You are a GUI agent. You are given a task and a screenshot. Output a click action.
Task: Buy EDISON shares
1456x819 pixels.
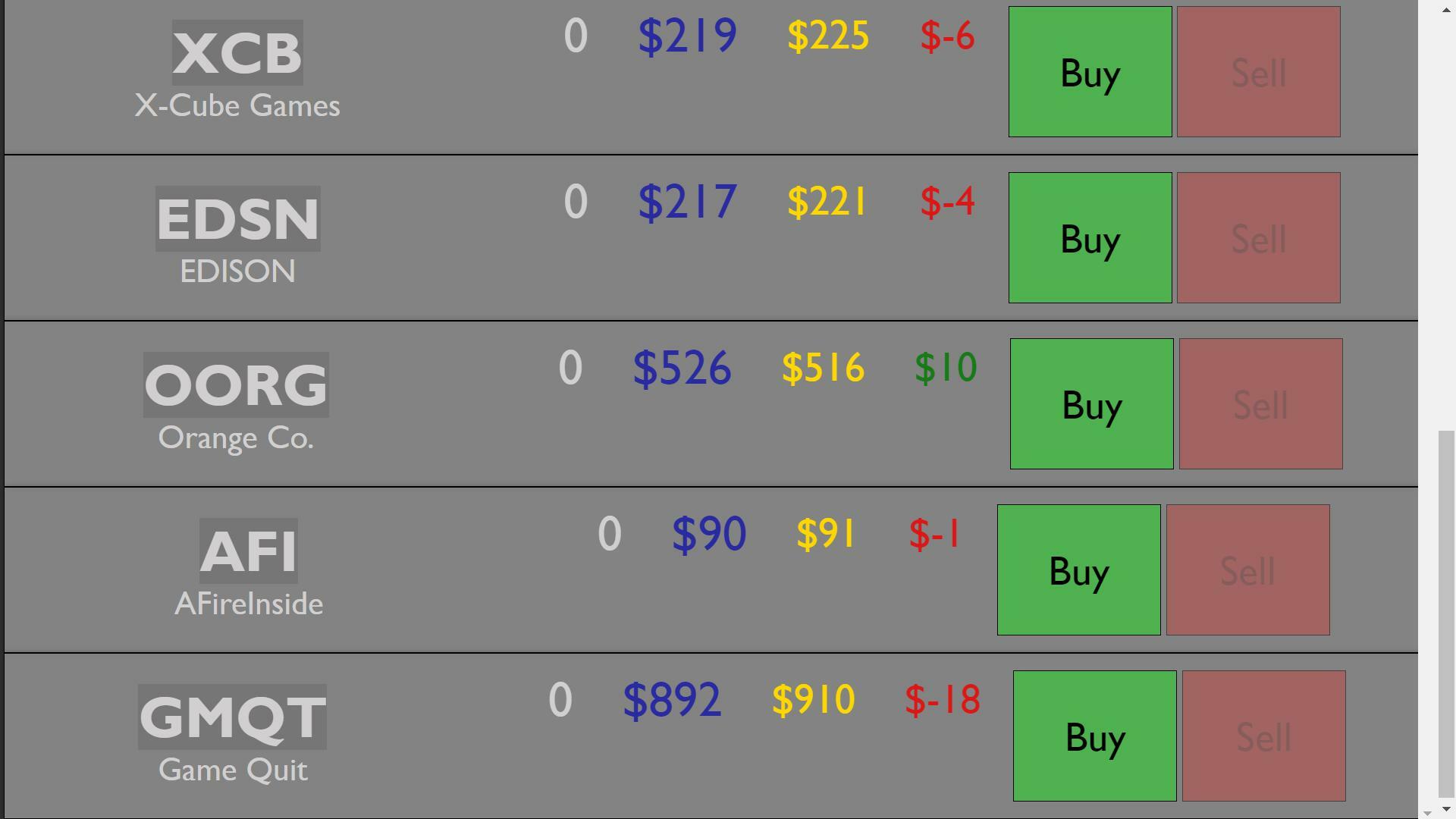1090,238
